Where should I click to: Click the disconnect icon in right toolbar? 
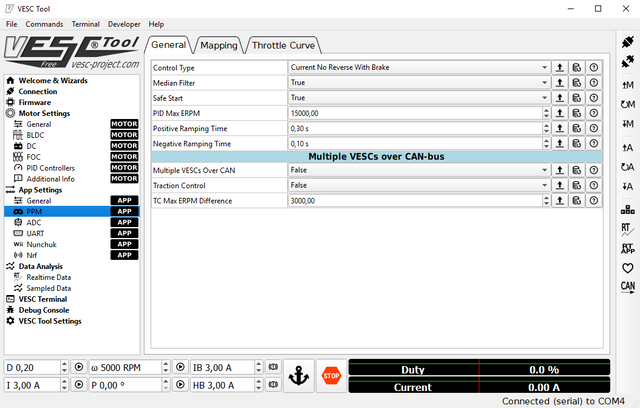[627, 62]
